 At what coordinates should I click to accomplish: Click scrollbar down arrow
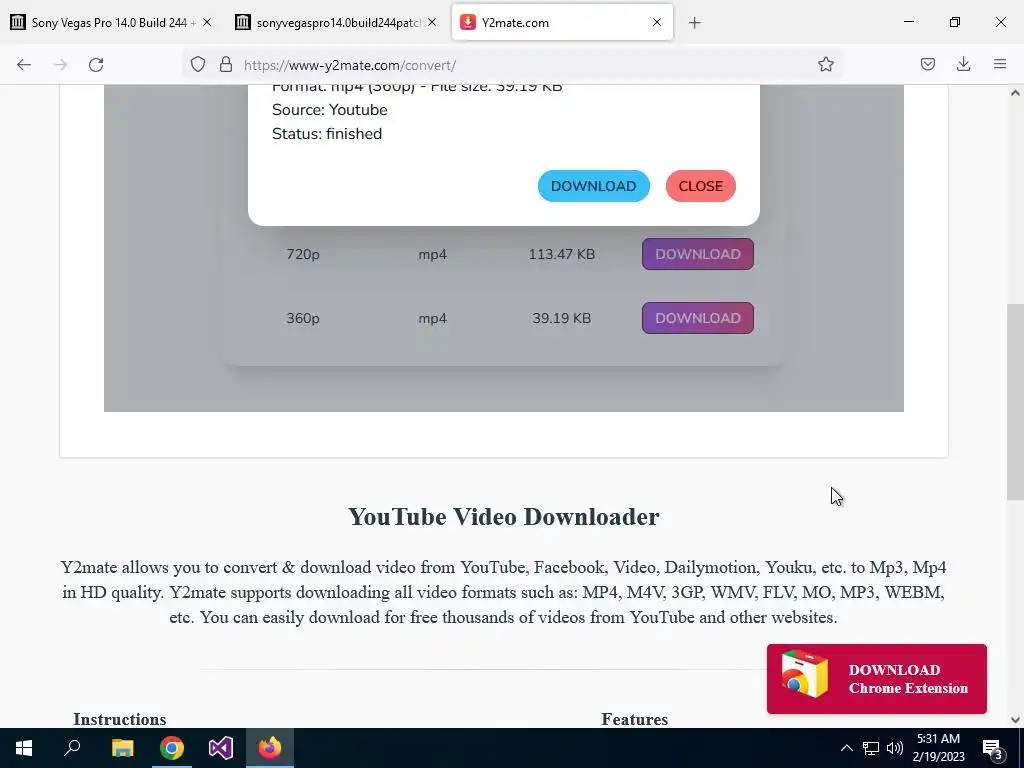coord(1015,720)
